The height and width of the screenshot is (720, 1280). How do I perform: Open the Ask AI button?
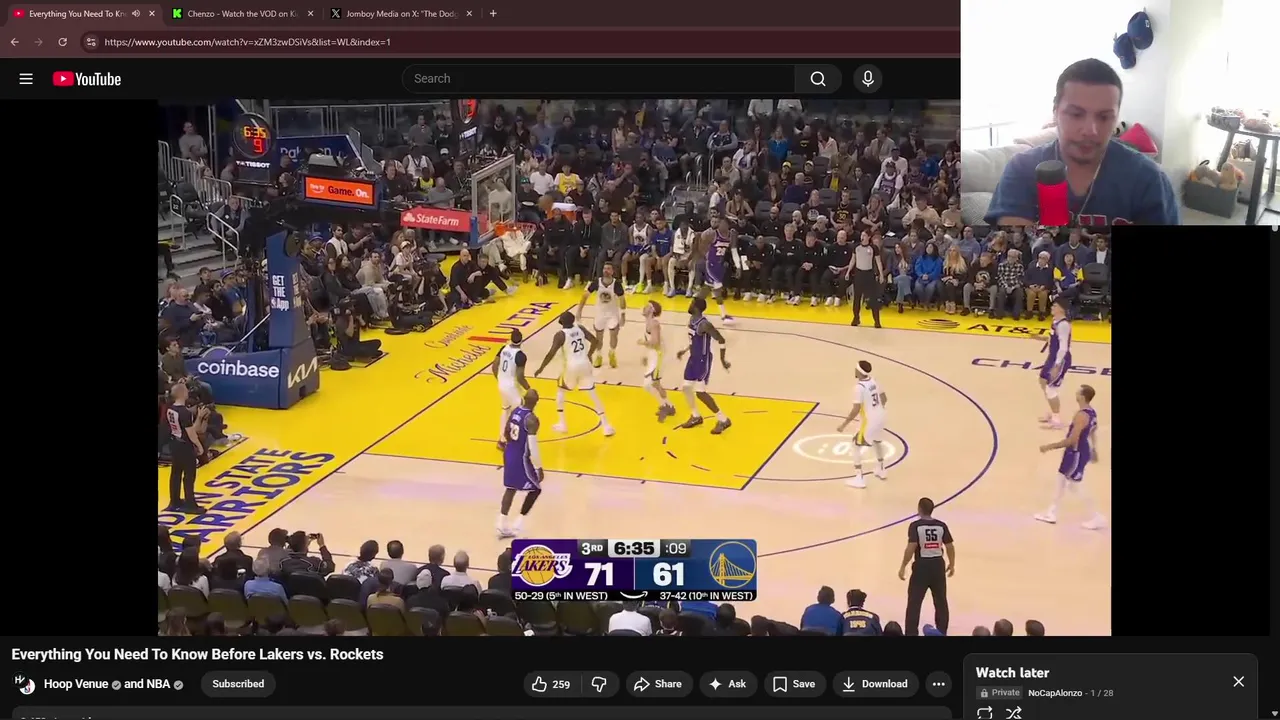click(x=727, y=684)
